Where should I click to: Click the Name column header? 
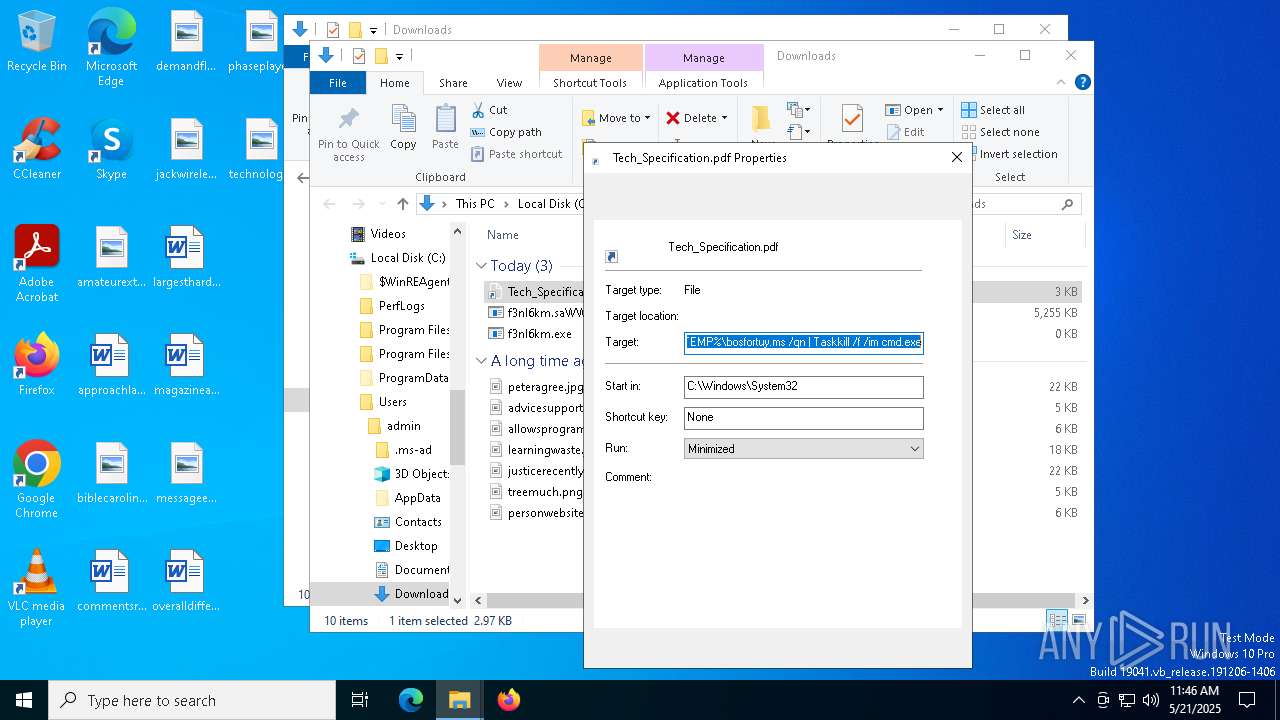[503, 235]
